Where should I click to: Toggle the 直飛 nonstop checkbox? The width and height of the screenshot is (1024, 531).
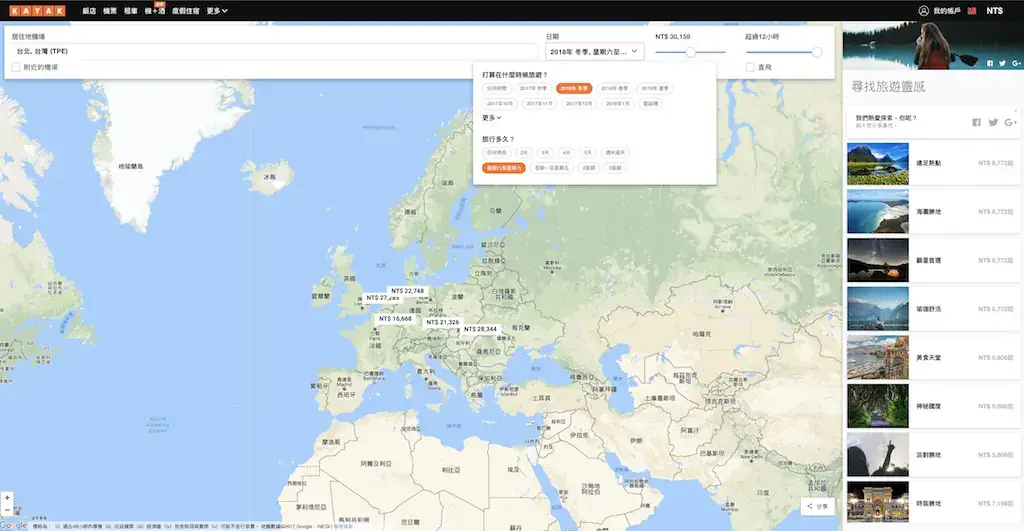tap(750, 67)
